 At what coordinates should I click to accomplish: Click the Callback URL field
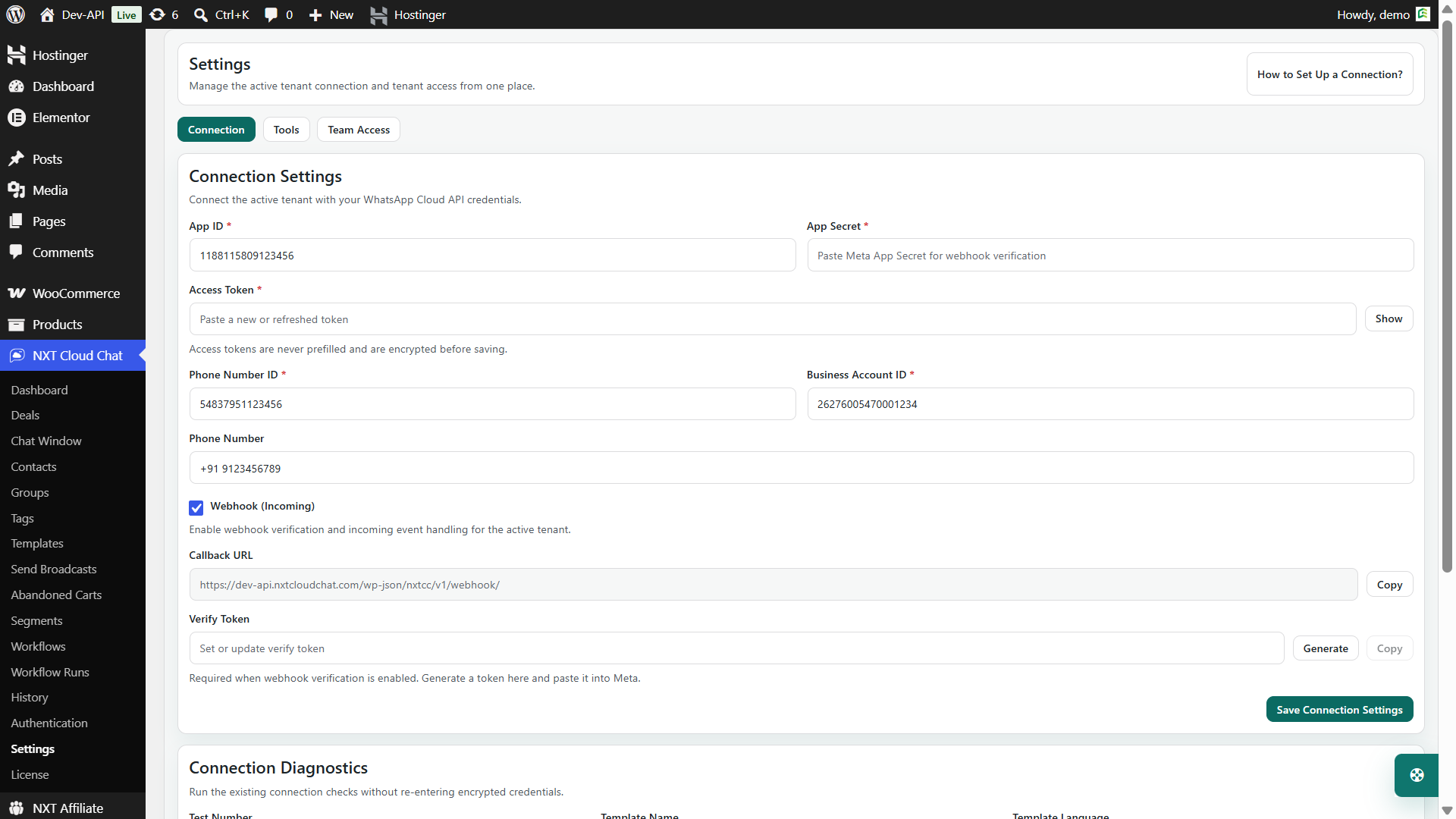773,585
